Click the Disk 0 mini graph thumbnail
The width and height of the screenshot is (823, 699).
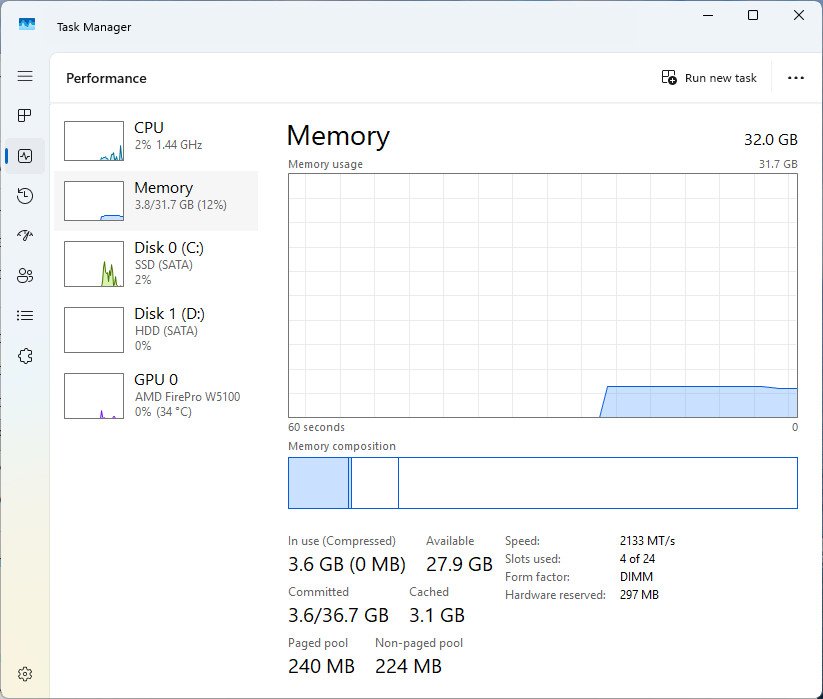[94, 264]
